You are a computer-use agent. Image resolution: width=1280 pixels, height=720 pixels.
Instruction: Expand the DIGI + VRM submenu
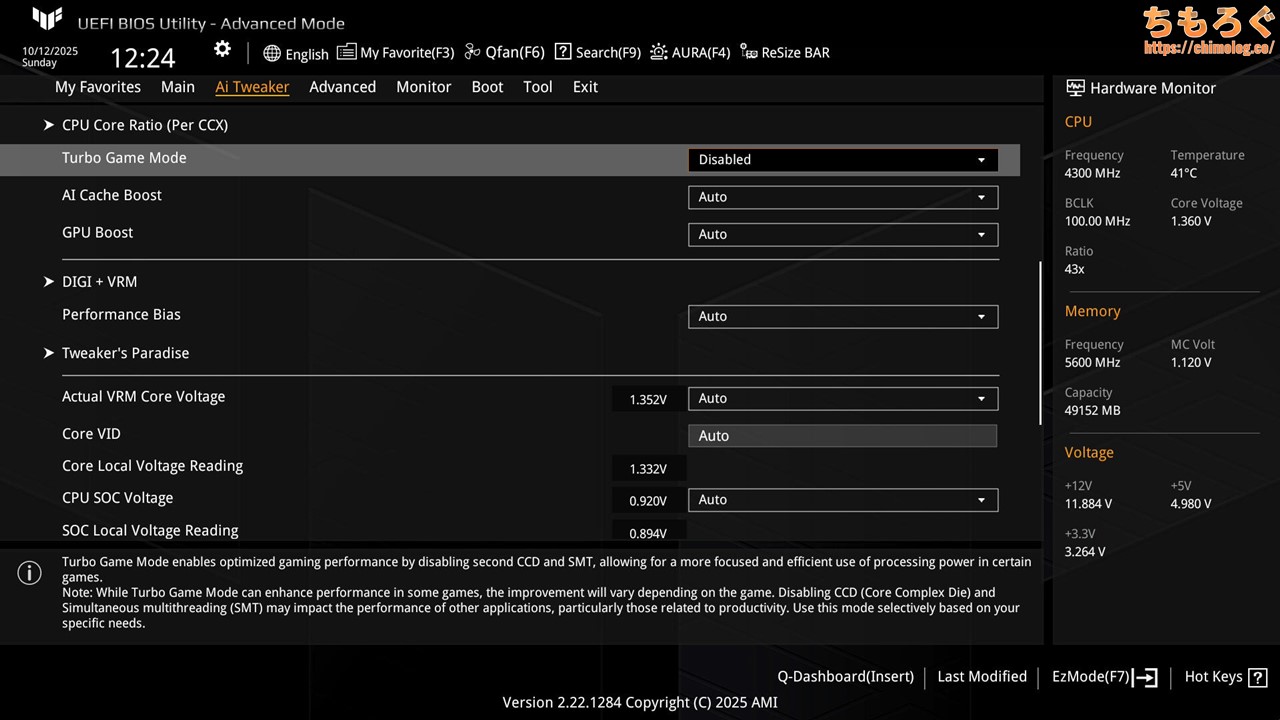click(99, 282)
